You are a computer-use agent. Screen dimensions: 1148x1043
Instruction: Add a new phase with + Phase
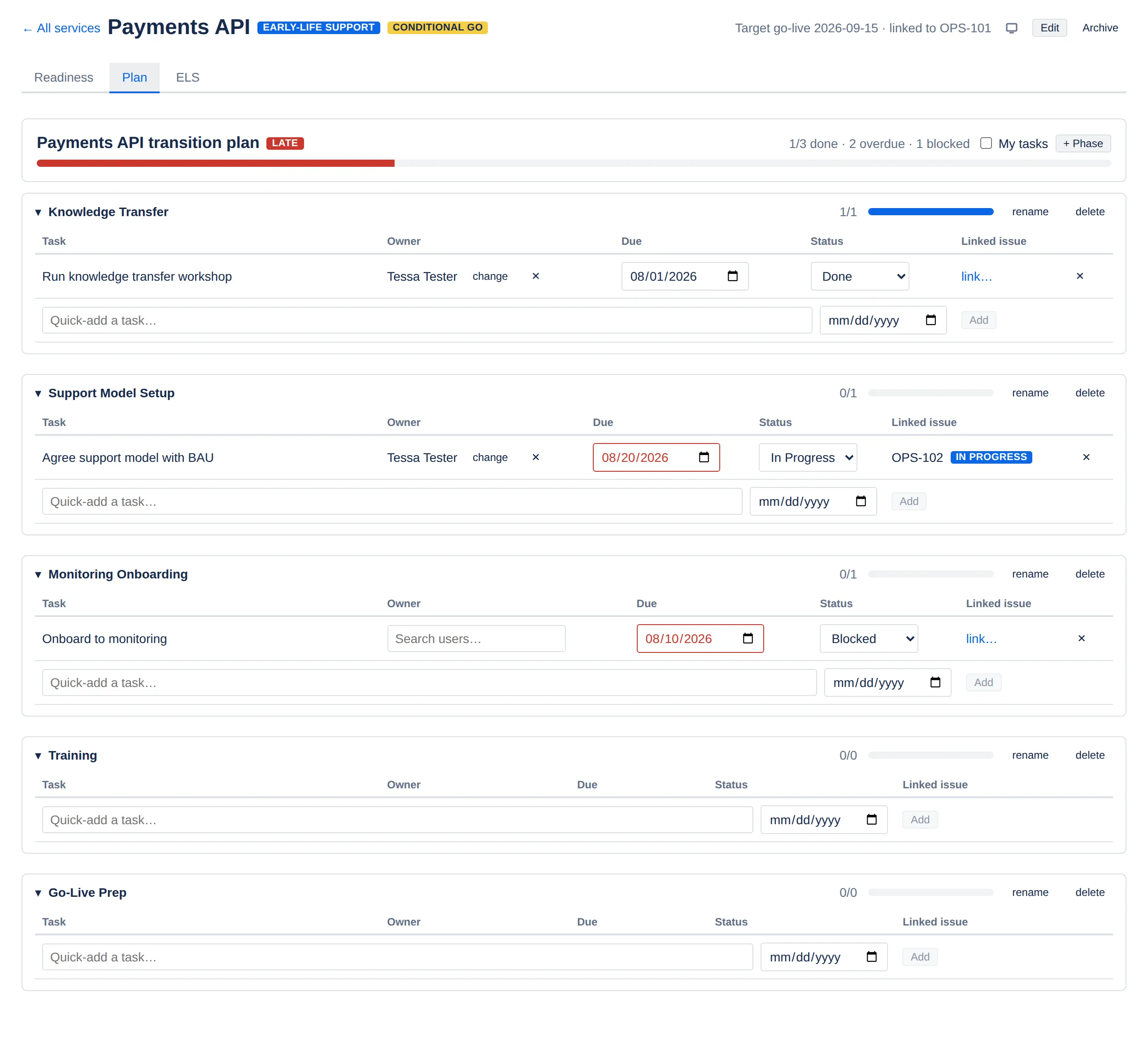pos(1083,143)
